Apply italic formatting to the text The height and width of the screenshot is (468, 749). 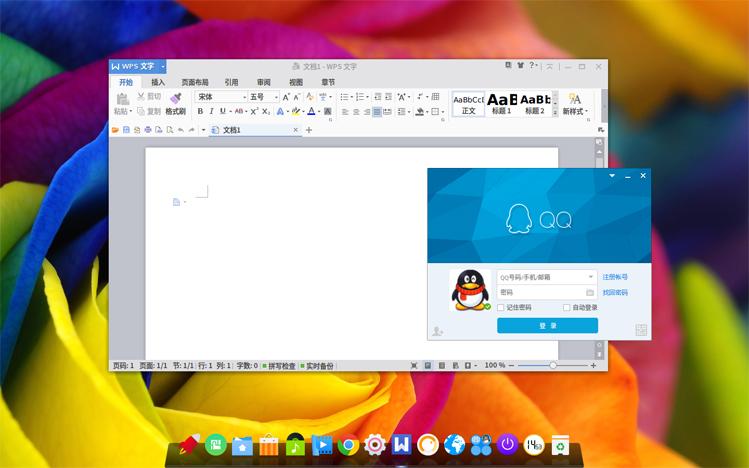(211, 111)
